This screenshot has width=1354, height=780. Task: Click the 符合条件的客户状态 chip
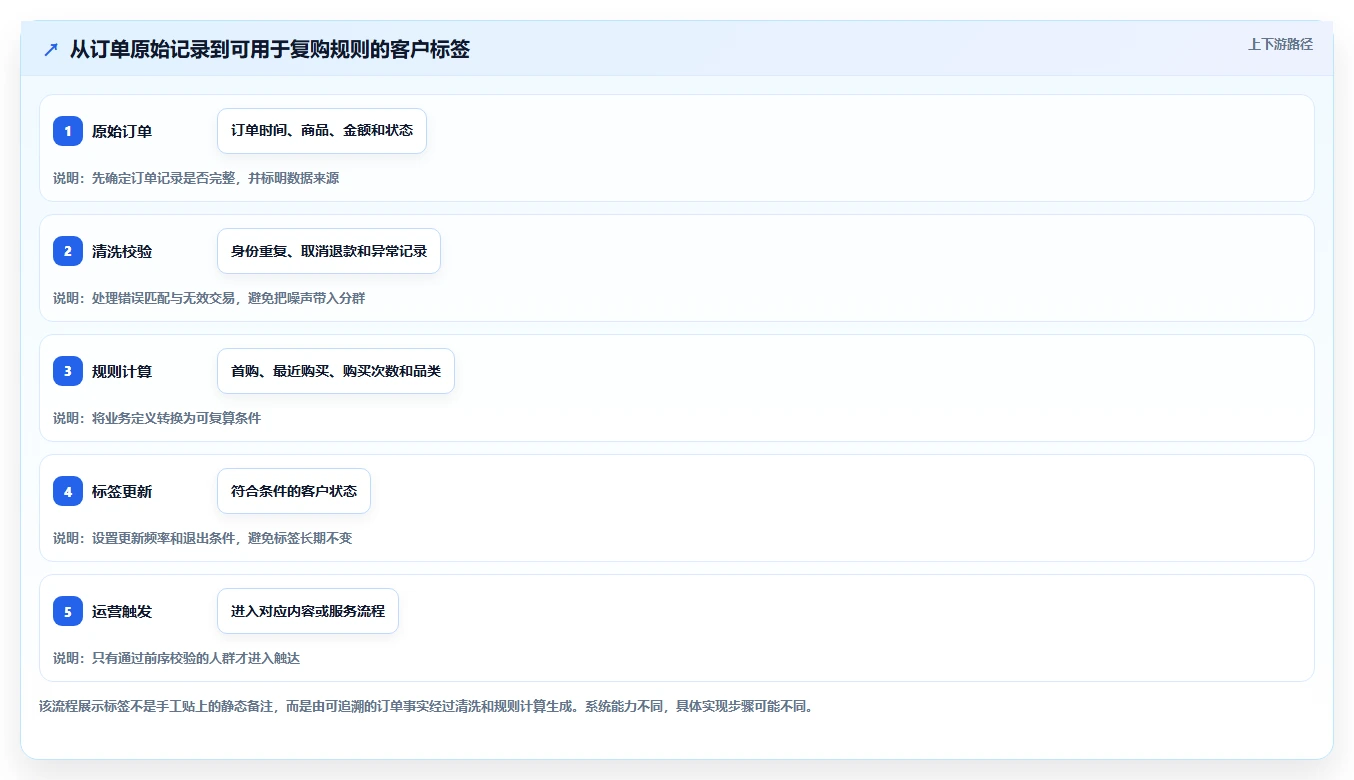click(294, 491)
